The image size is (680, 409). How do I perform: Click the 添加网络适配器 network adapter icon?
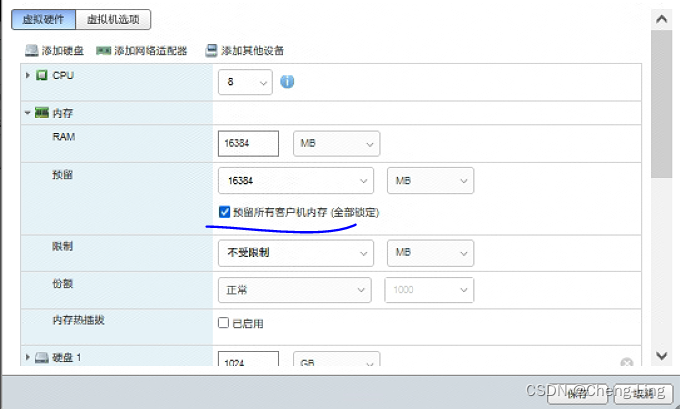point(104,51)
